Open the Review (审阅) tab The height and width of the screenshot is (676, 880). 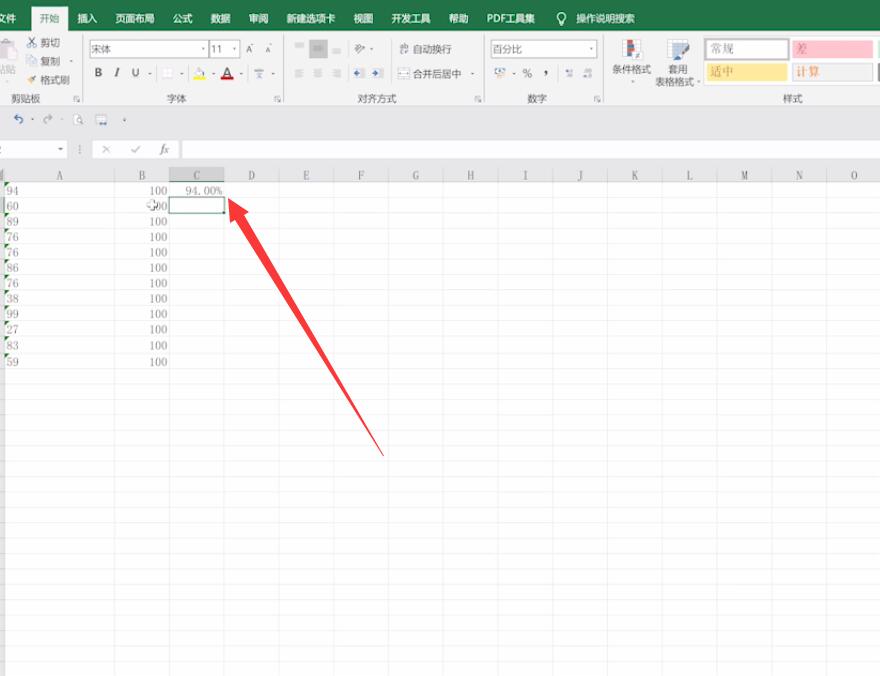(259, 19)
